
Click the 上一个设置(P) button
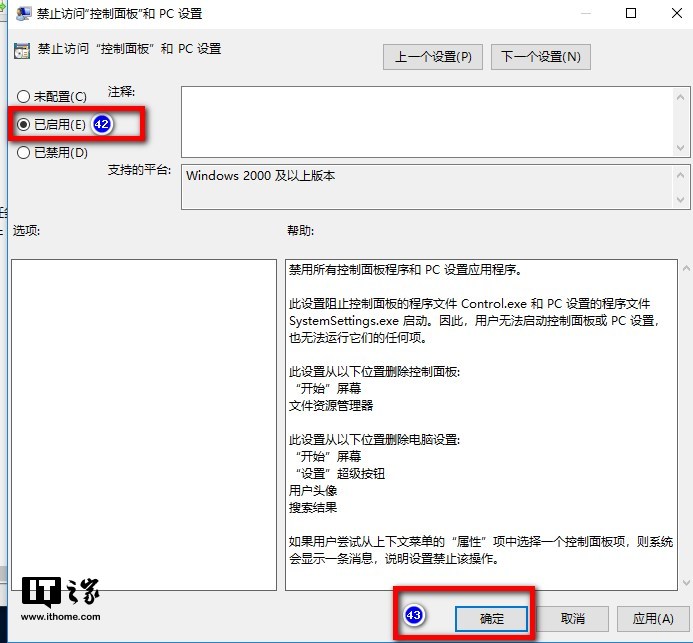[433, 57]
